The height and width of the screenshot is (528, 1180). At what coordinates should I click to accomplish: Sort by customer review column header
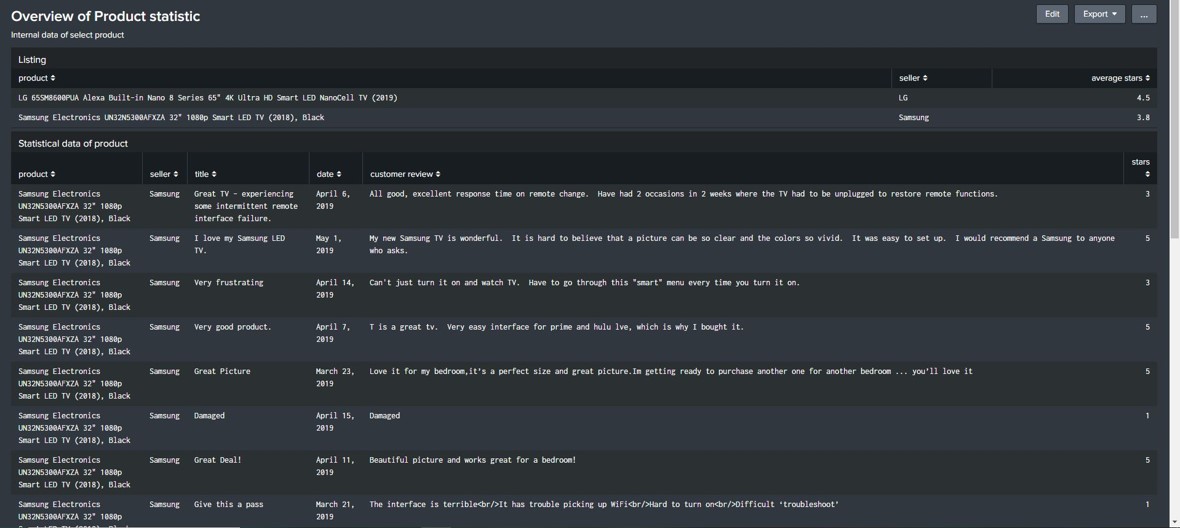point(405,174)
